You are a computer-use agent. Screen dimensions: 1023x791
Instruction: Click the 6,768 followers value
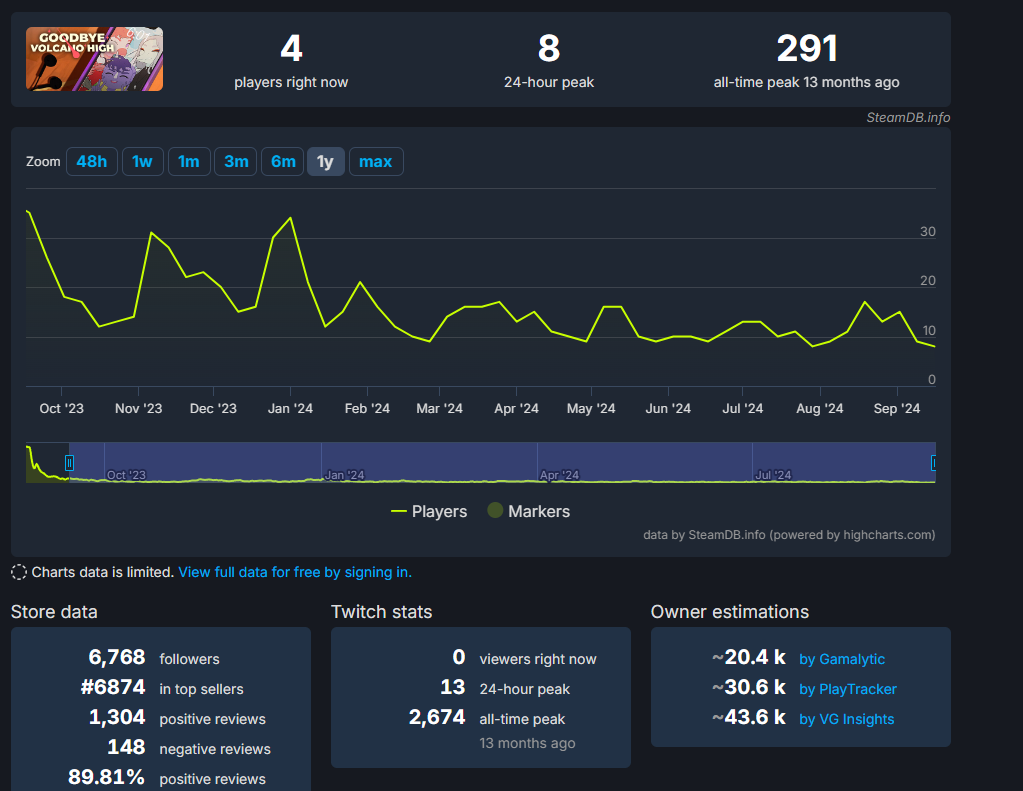117,657
